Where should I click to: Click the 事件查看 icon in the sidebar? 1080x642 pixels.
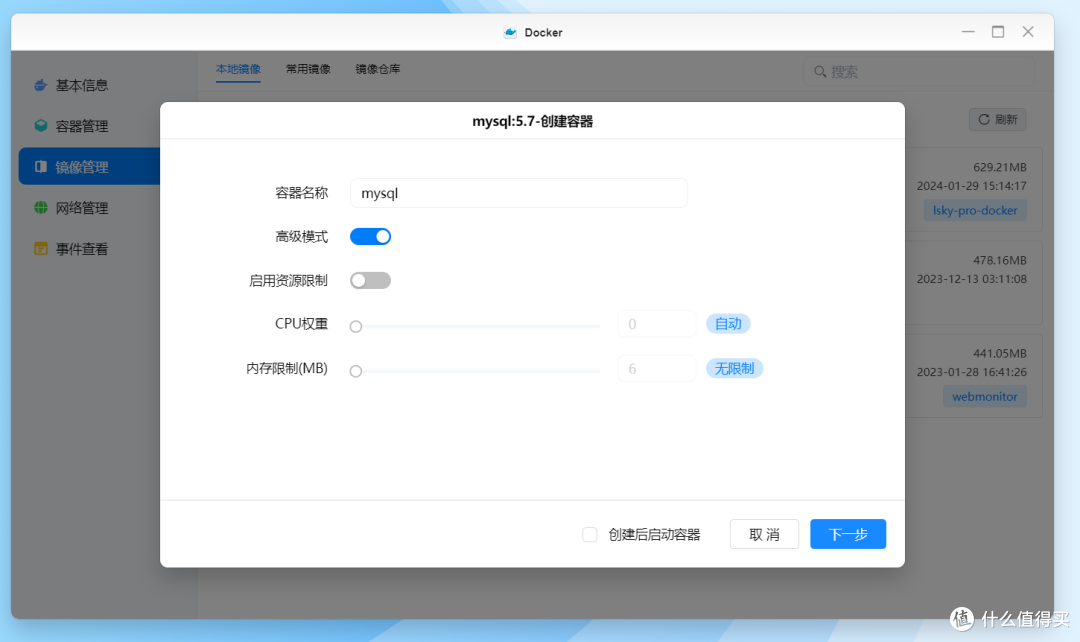pos(41,249)
